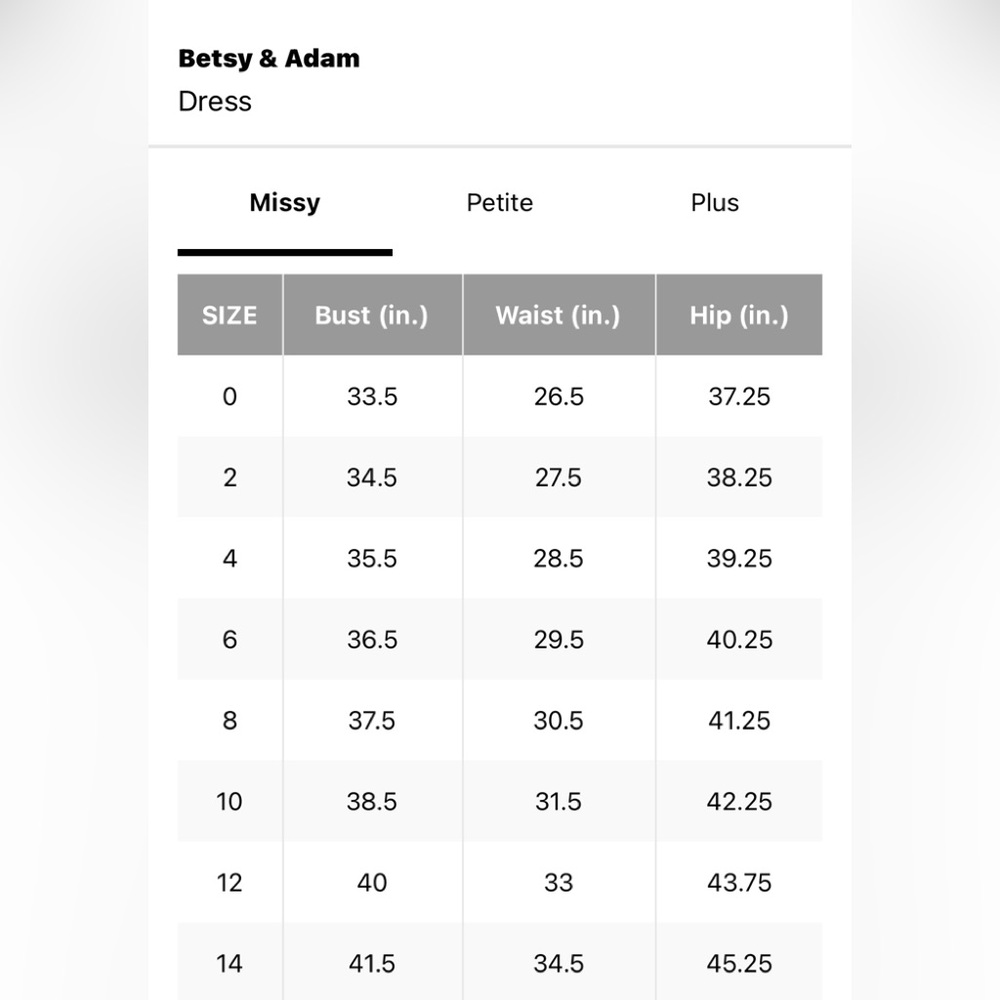The width and height of the screenshot is (1000, 1000).
Task: Click the Hip (in.) column header
Action: point(739,316)
